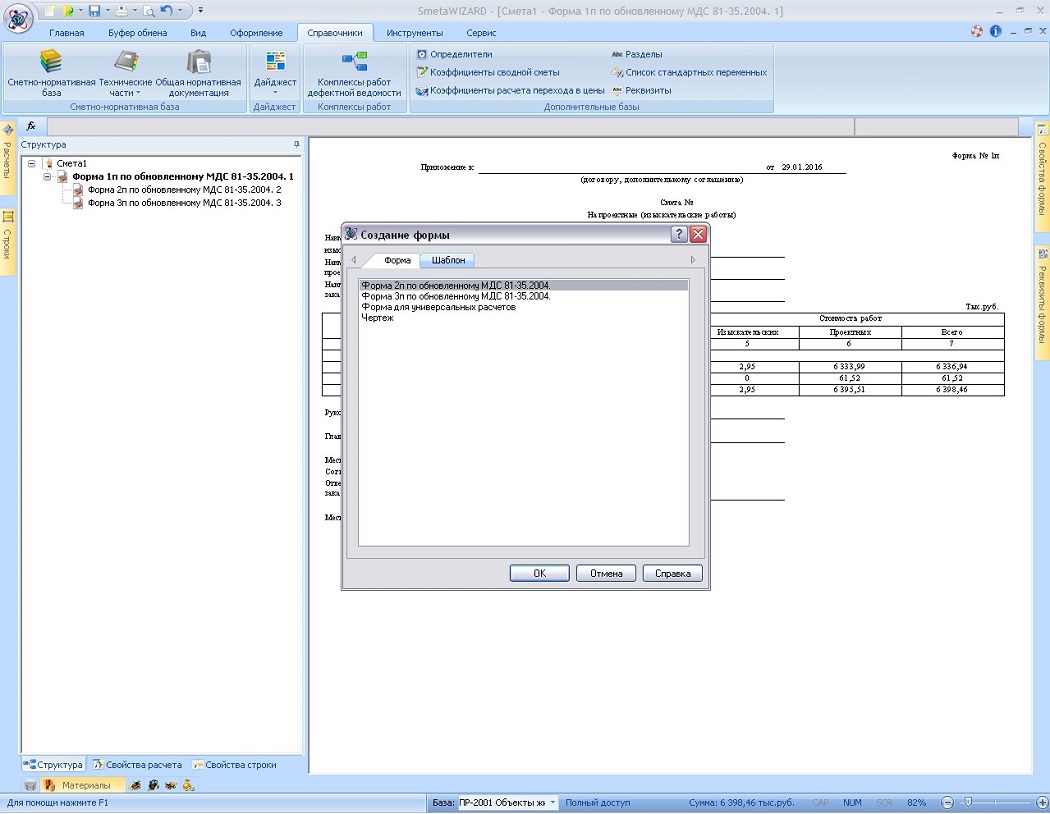Click the save icon in quick access toolbar
The image size is (1050, 814).
(x=94, y=10)
